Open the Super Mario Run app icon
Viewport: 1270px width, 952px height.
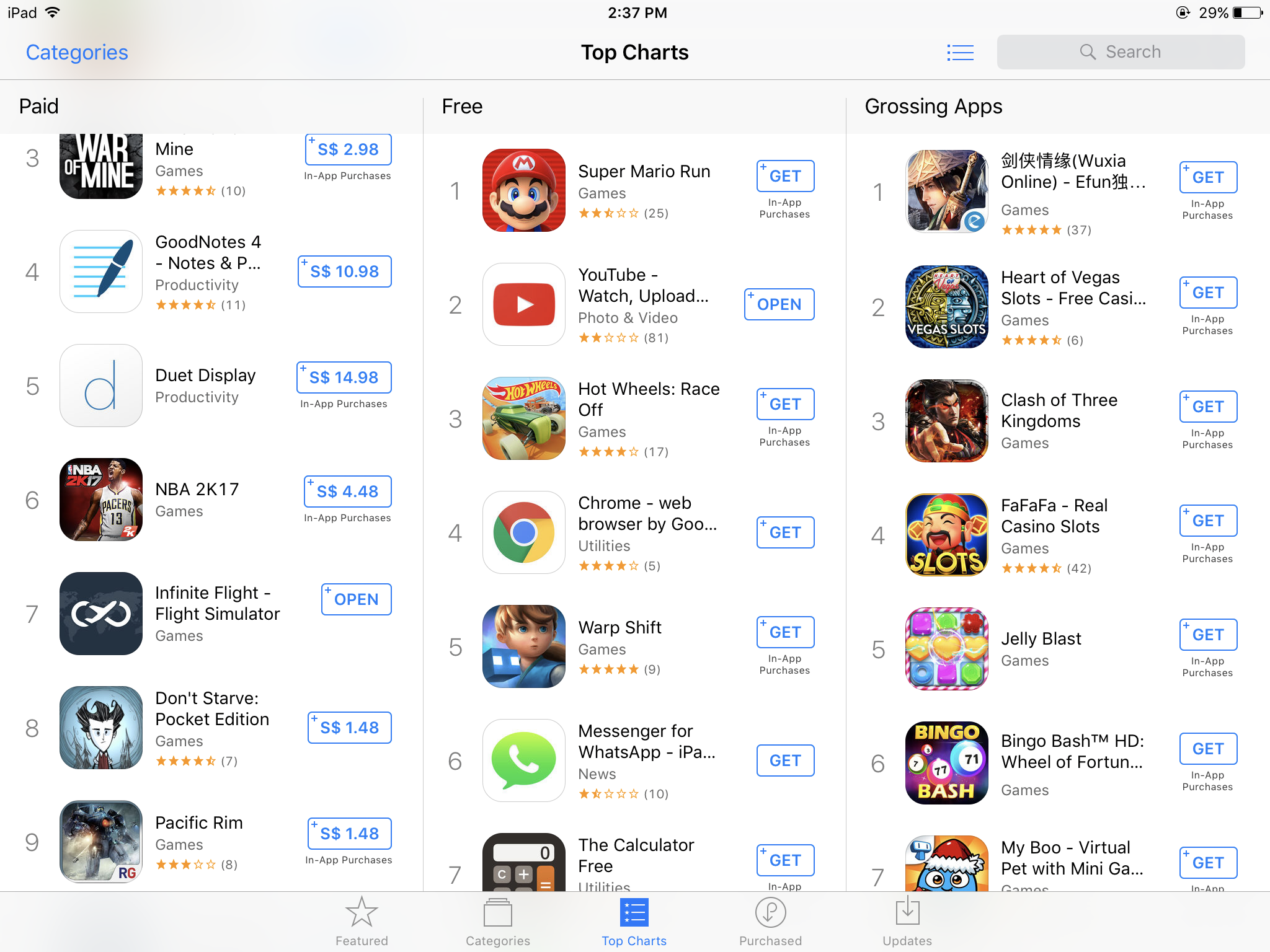[523, 190]
